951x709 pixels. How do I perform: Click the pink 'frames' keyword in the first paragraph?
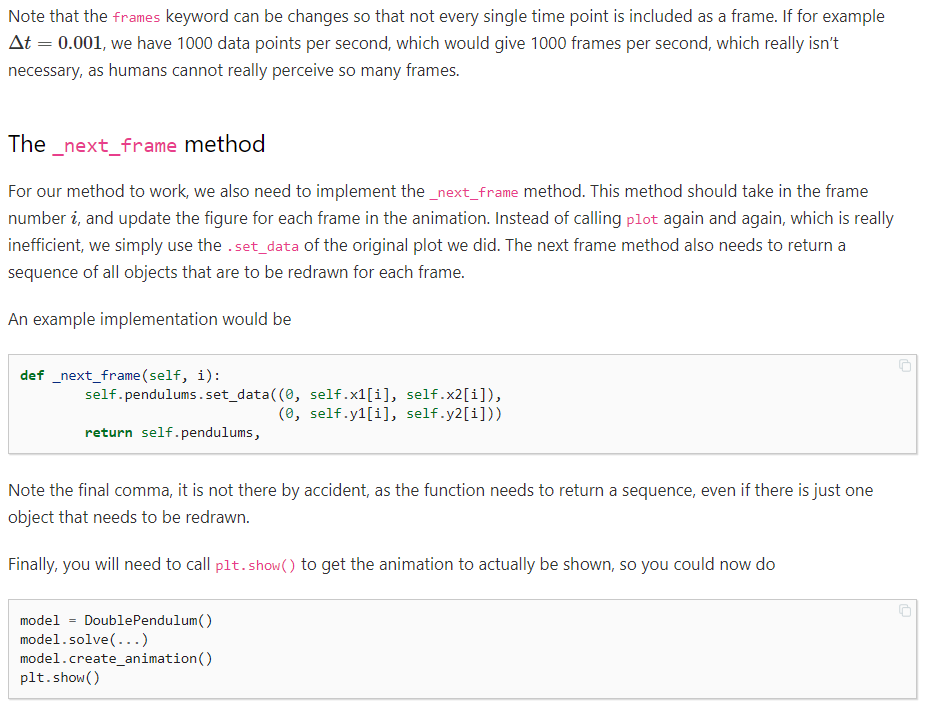click(x=136, y=17)
